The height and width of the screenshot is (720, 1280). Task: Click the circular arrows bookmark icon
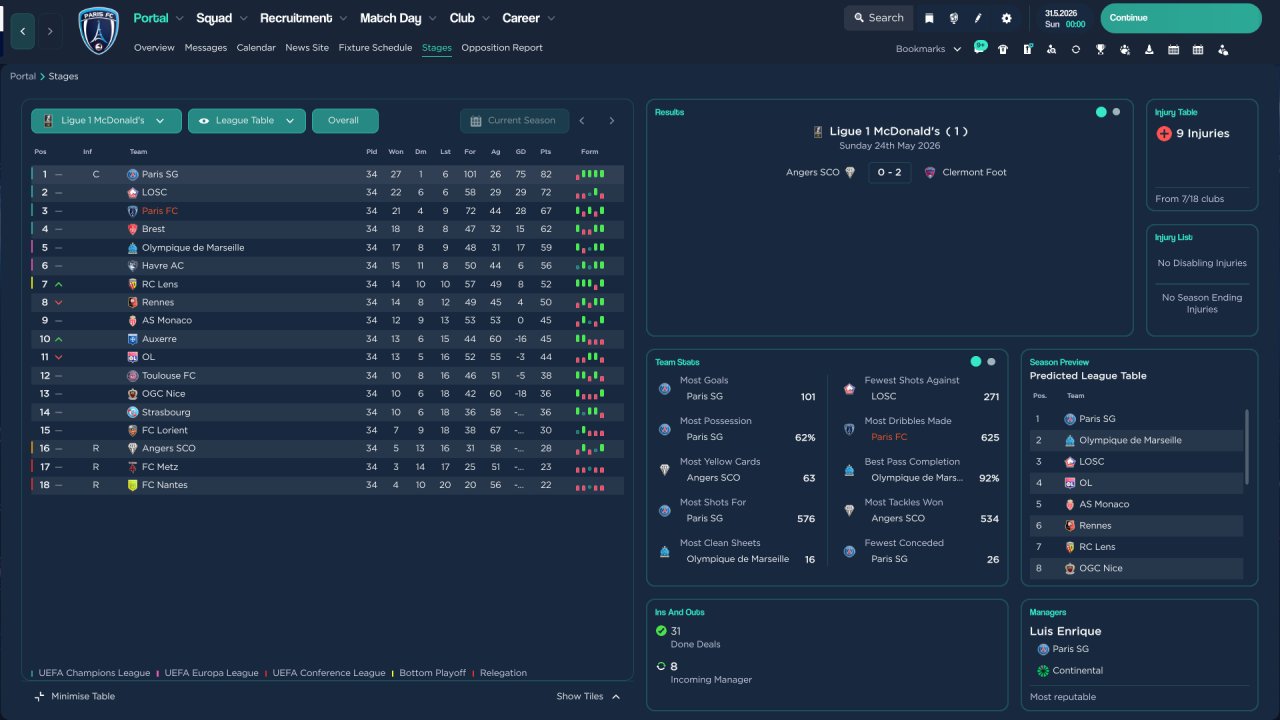coord(1076,49)
